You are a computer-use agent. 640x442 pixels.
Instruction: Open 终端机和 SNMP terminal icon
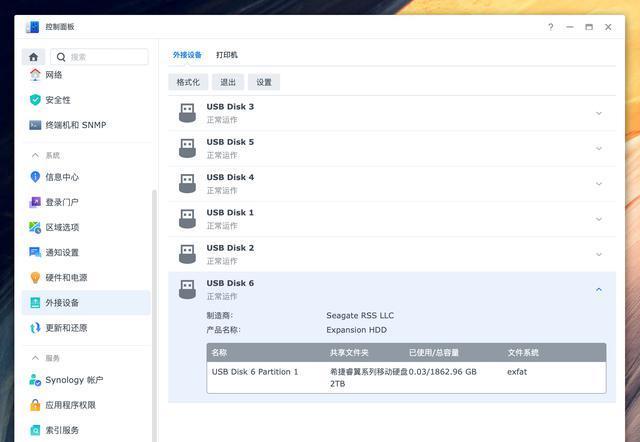pyautogui.click(x=35, y=125)
